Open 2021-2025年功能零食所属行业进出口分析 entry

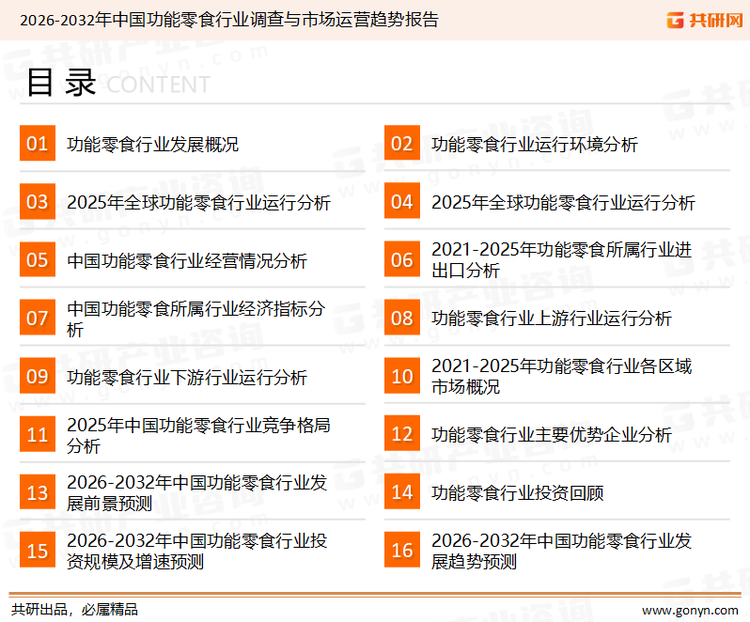561,260
